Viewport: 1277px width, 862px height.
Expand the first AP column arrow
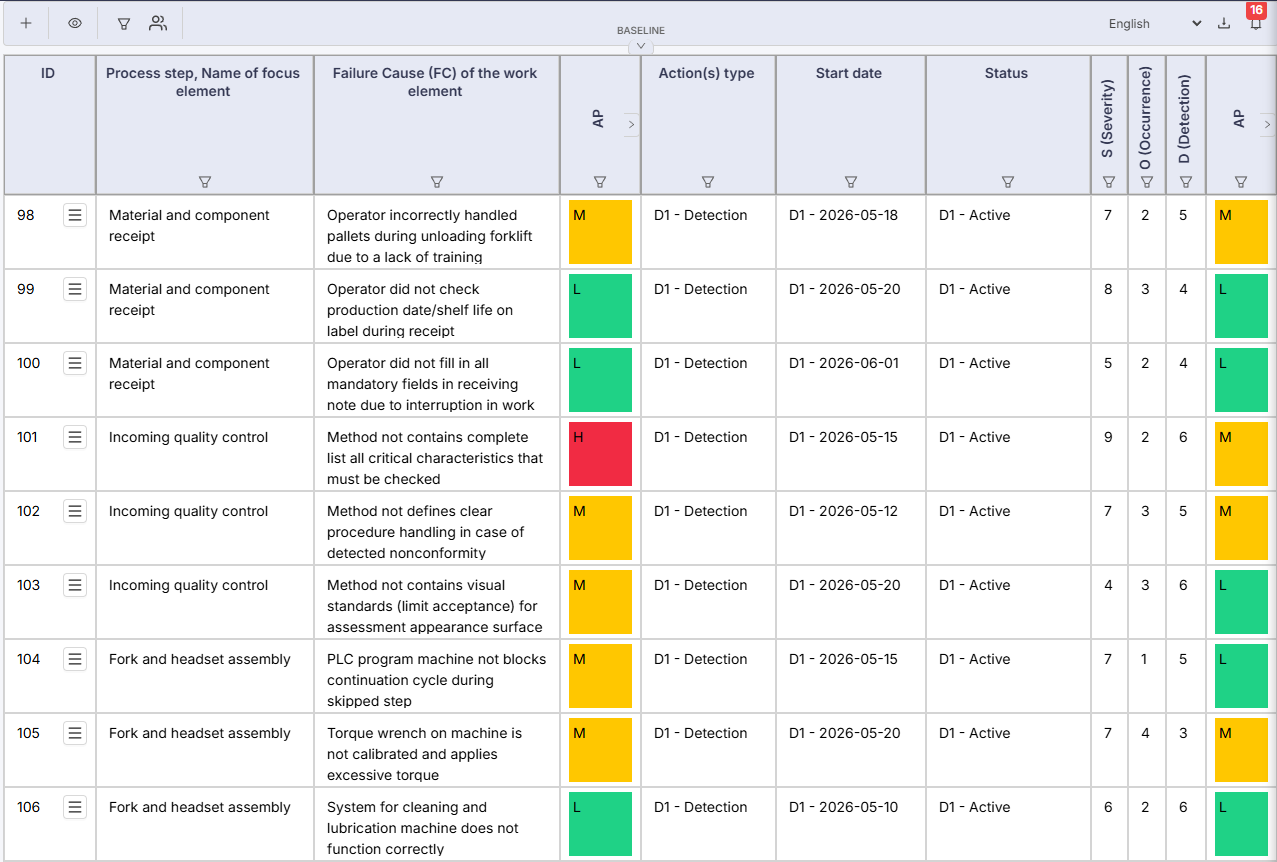pos(631,124)
